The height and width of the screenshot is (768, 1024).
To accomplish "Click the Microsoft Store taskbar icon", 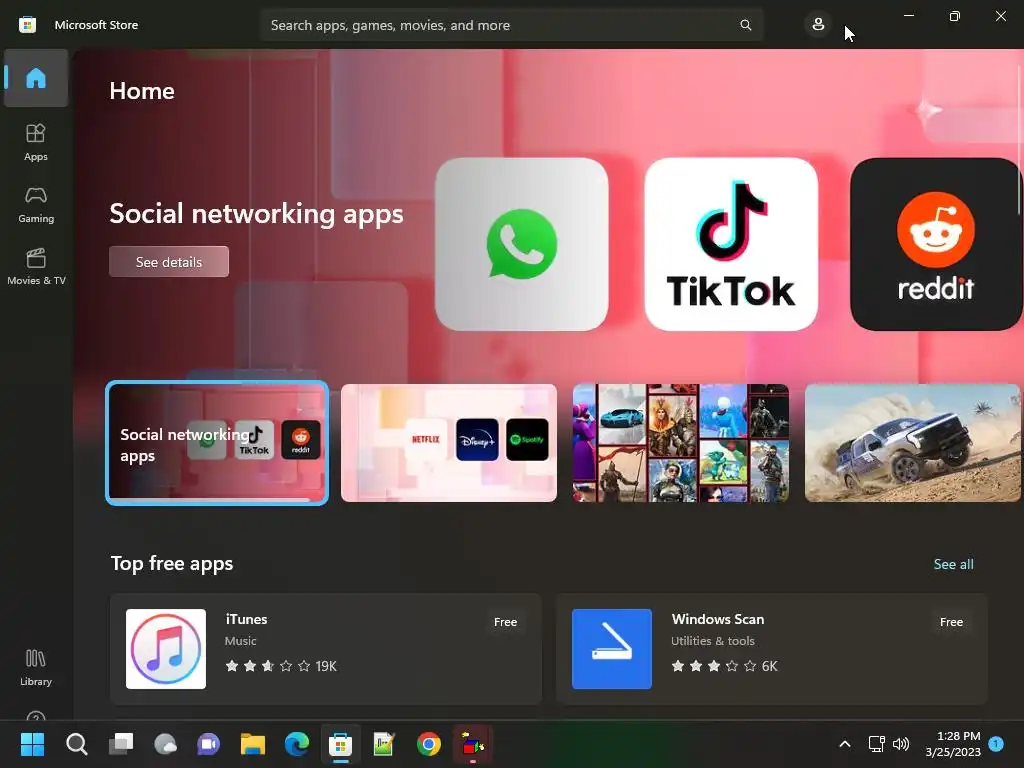I will pyautogui.click(x=340, y=744).
